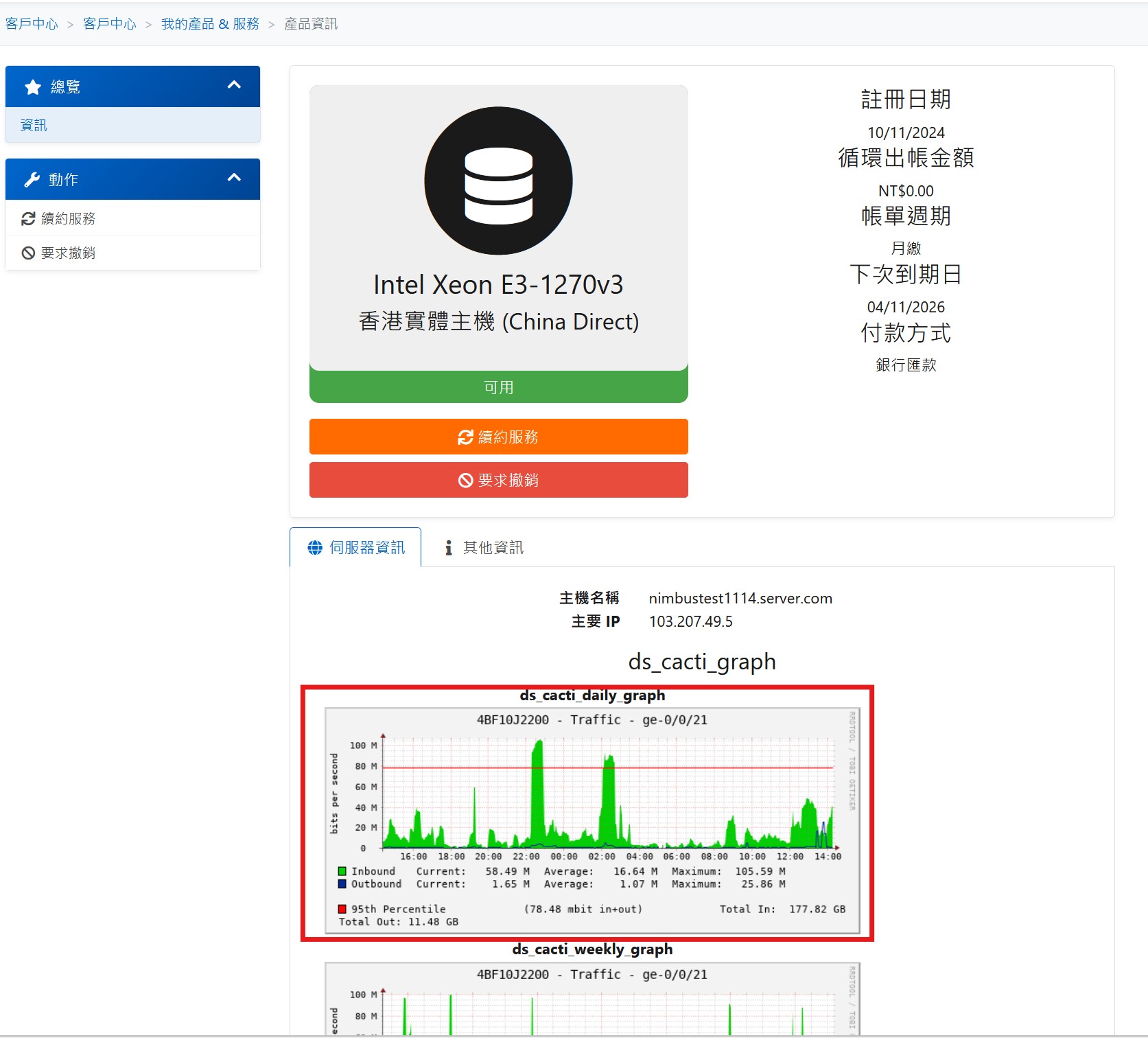Click the 資訊 sidebar link
Screen dimensions: 1148x1038
tap(32, 125)
